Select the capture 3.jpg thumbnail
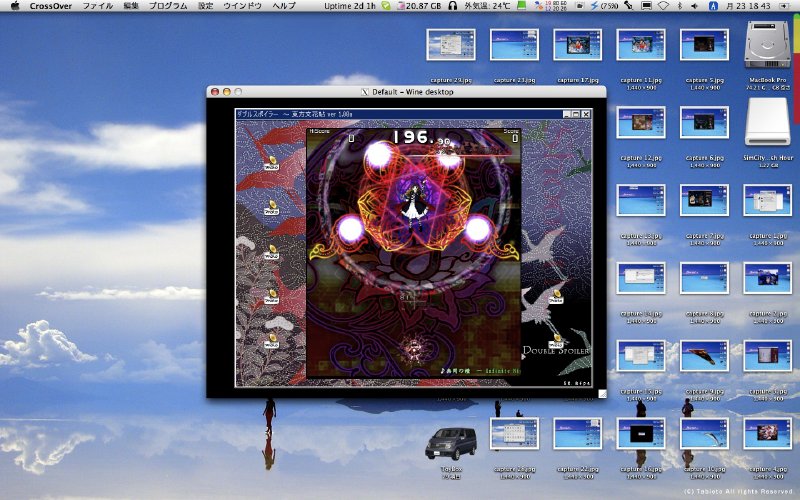Screen dimensions: 800x500 (x=767, y=356)
